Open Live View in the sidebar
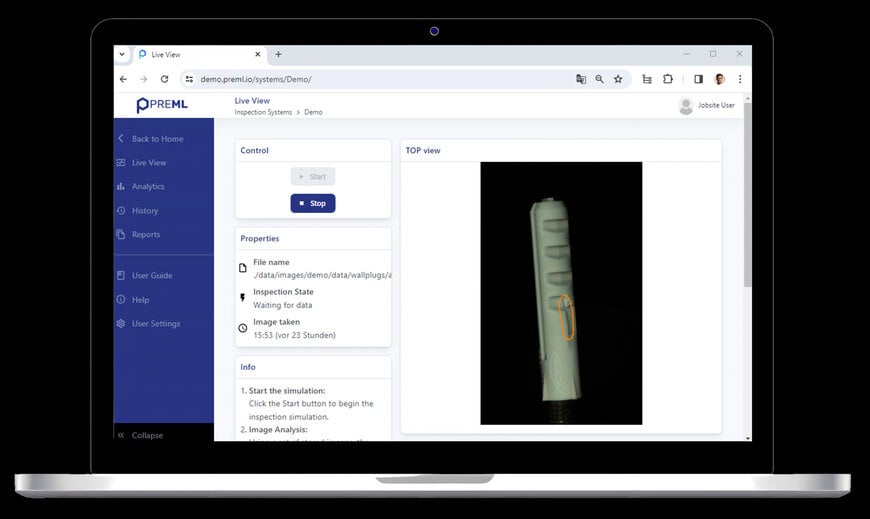870x519 pixels. pyautogui.click(x=149, y=163)
